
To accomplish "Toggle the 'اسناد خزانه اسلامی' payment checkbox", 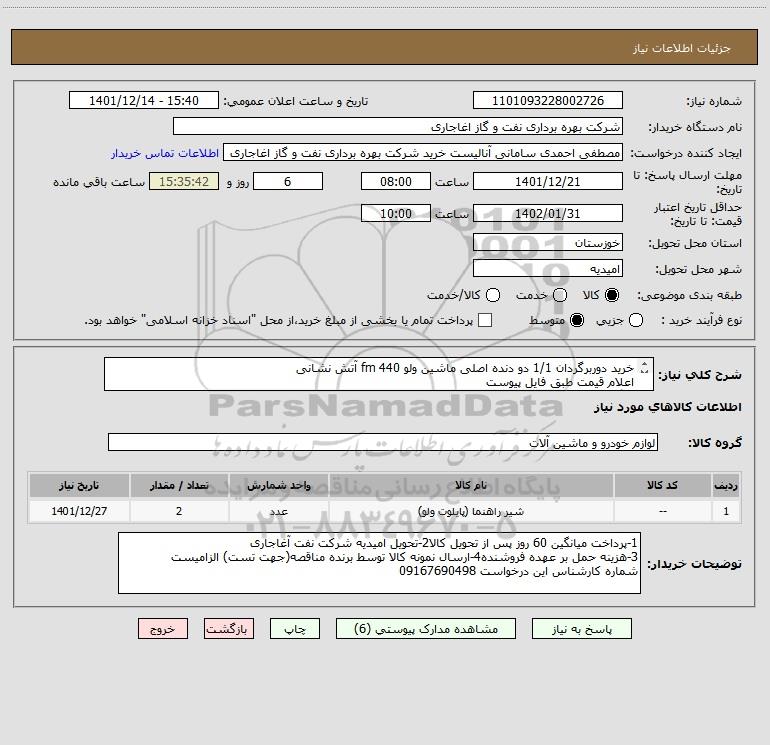I will [x=485, y=320].
